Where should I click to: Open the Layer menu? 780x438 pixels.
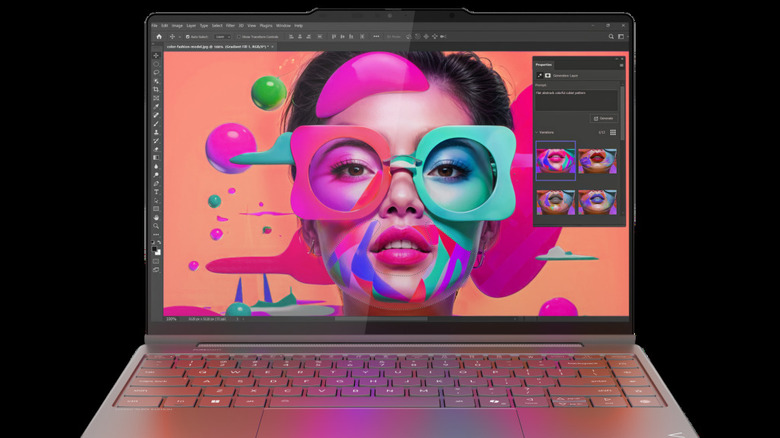pos(191,25)
